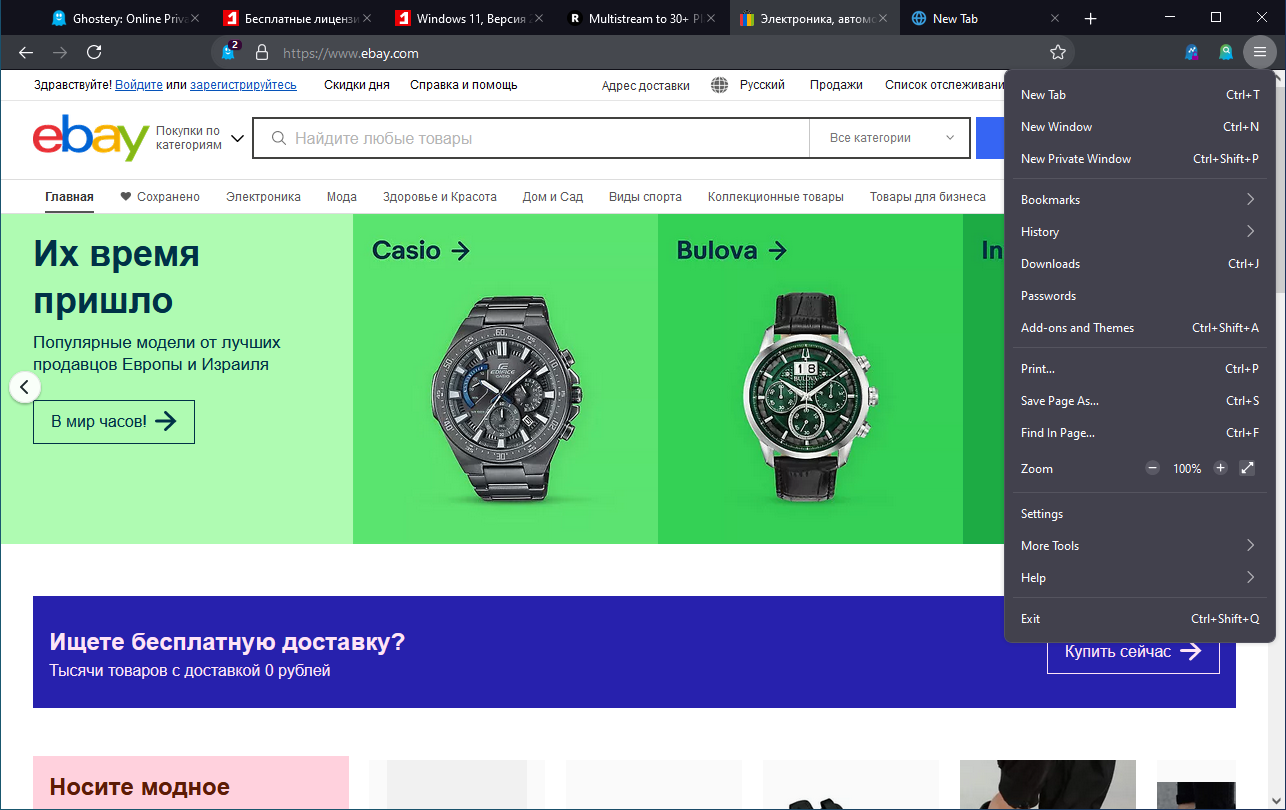1286x810 pixels.
Task: Click the Casio Edifice watch image
Action: pyautogui.click(x=505, y=398)
